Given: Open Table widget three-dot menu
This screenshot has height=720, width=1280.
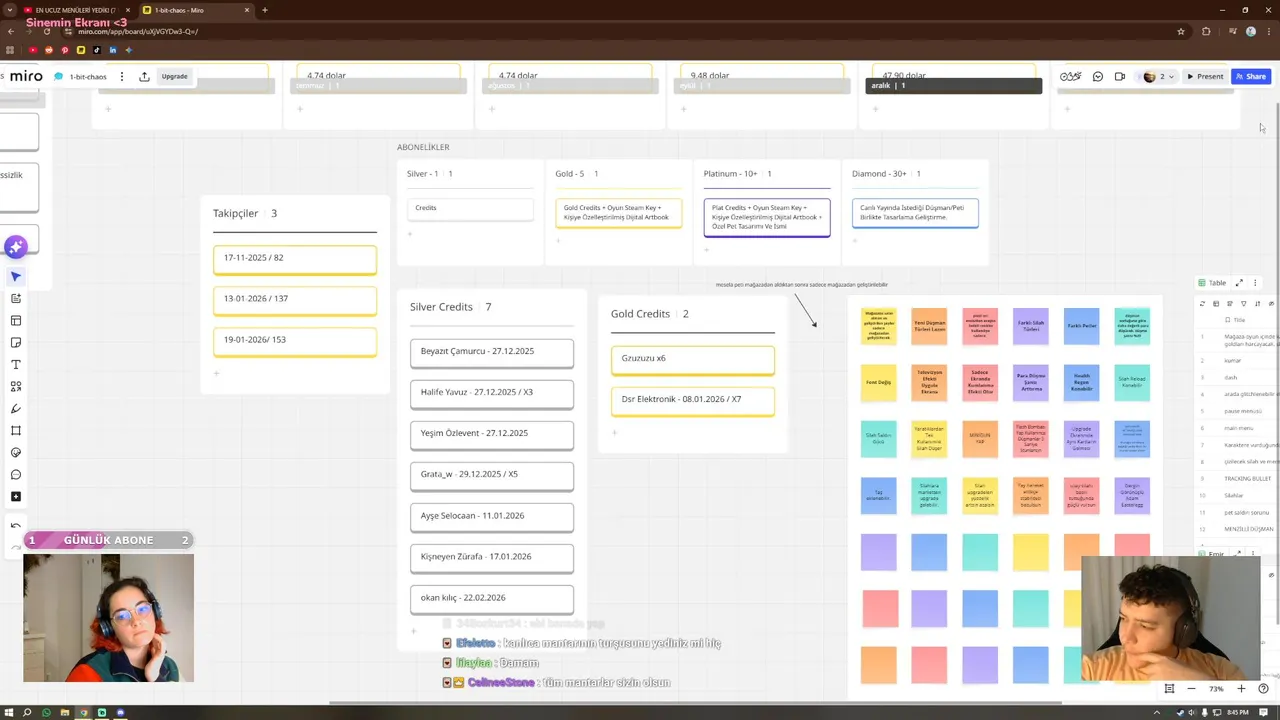Looking at the screenshot, I should click(1255, 283).
